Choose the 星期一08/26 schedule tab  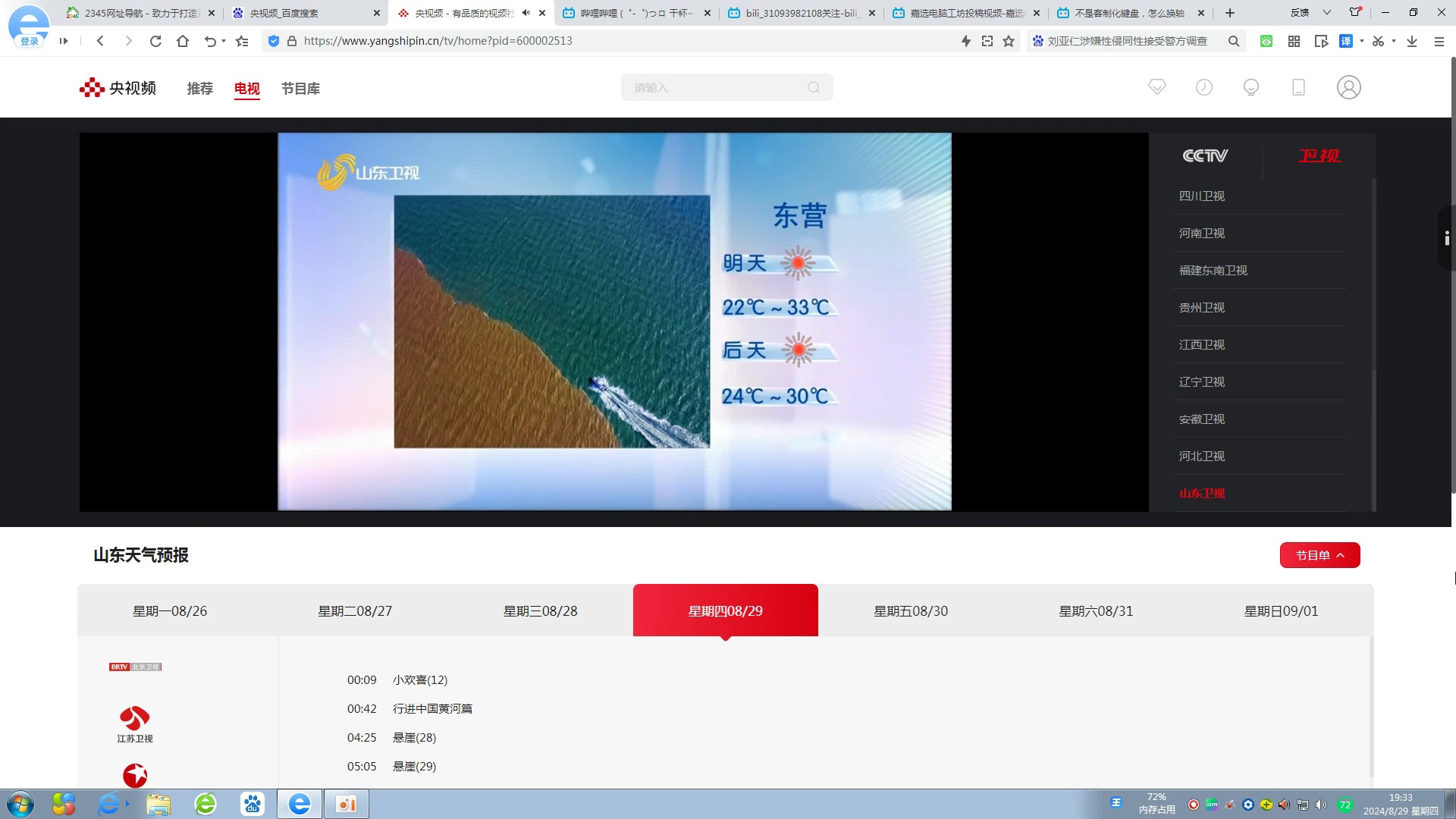pos(170,610)
